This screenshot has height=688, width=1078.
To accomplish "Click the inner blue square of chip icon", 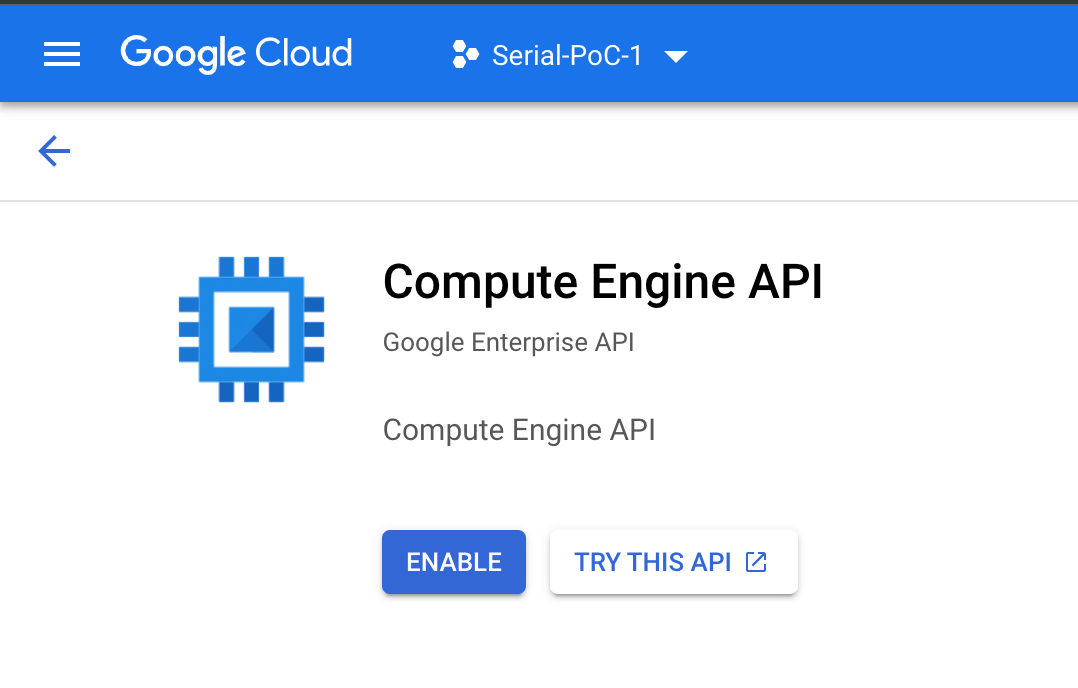I will tap(252, 329).
